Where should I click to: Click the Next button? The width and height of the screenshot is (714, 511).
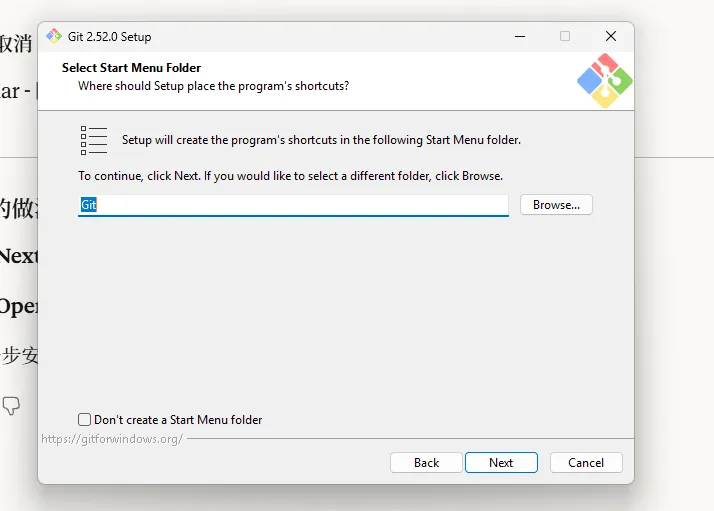501,463
